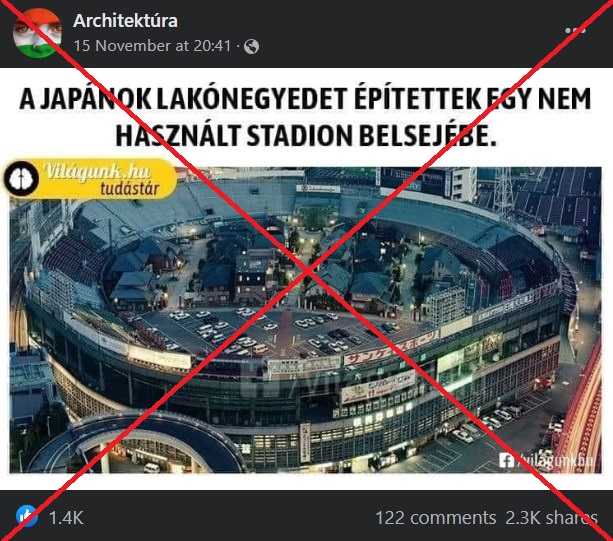The width and height of the screenshot is (613, 541).
Task: Open the three-dot post options menu
Action: pos(575,30)
